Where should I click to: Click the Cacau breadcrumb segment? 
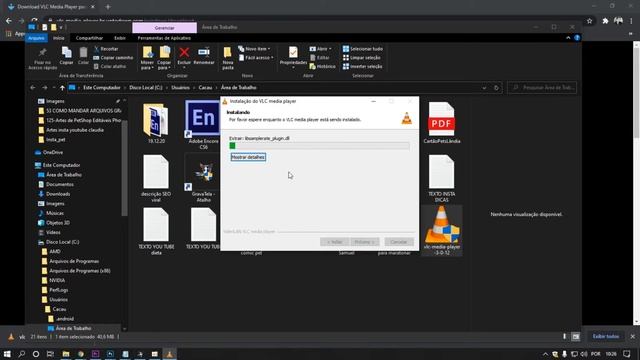pyautogui.click(x=205, y=87)
